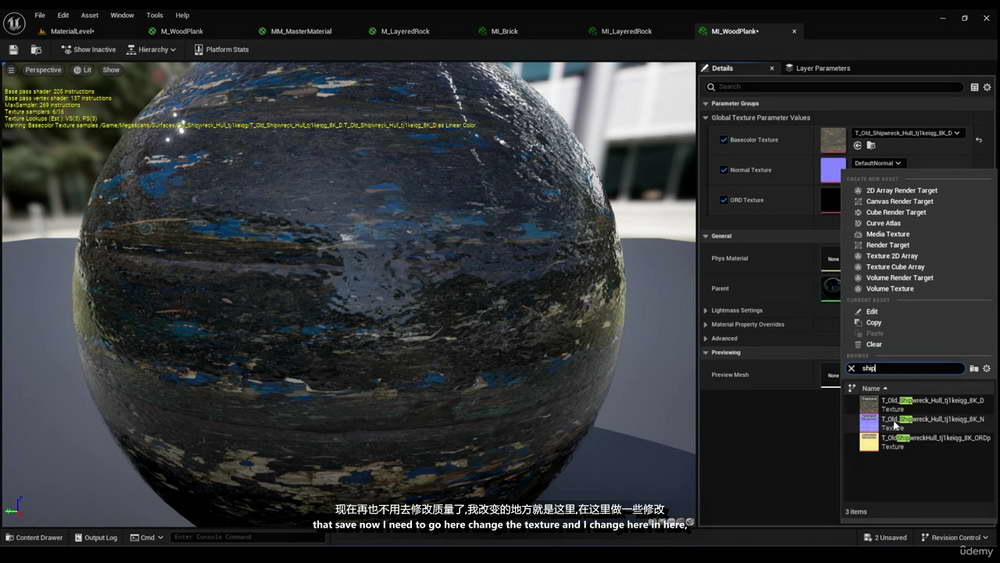Click the Details panel search field
The image size is (1000, 563).
point(834,87)
